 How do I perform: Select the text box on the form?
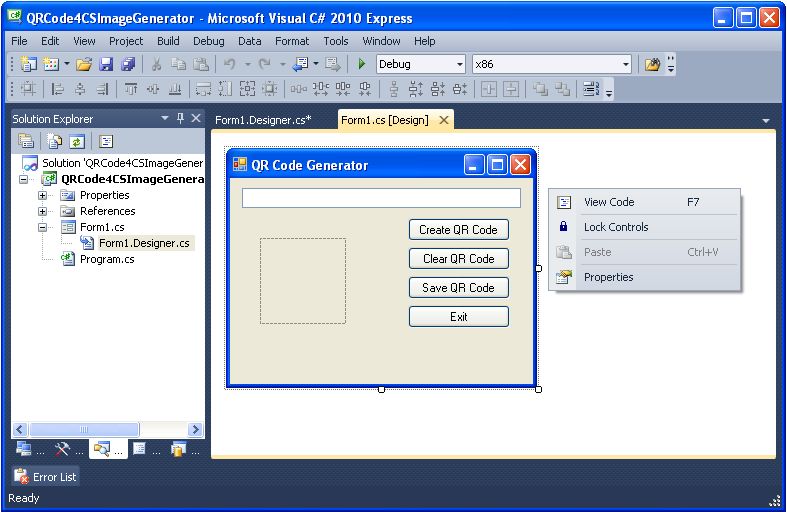(381, 198)
